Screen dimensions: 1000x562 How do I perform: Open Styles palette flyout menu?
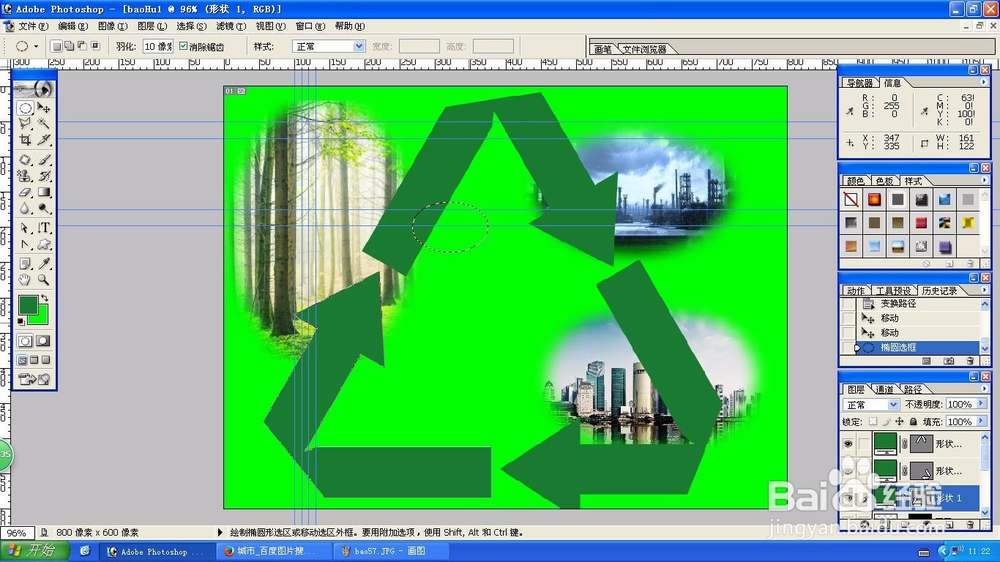(983, 181)
